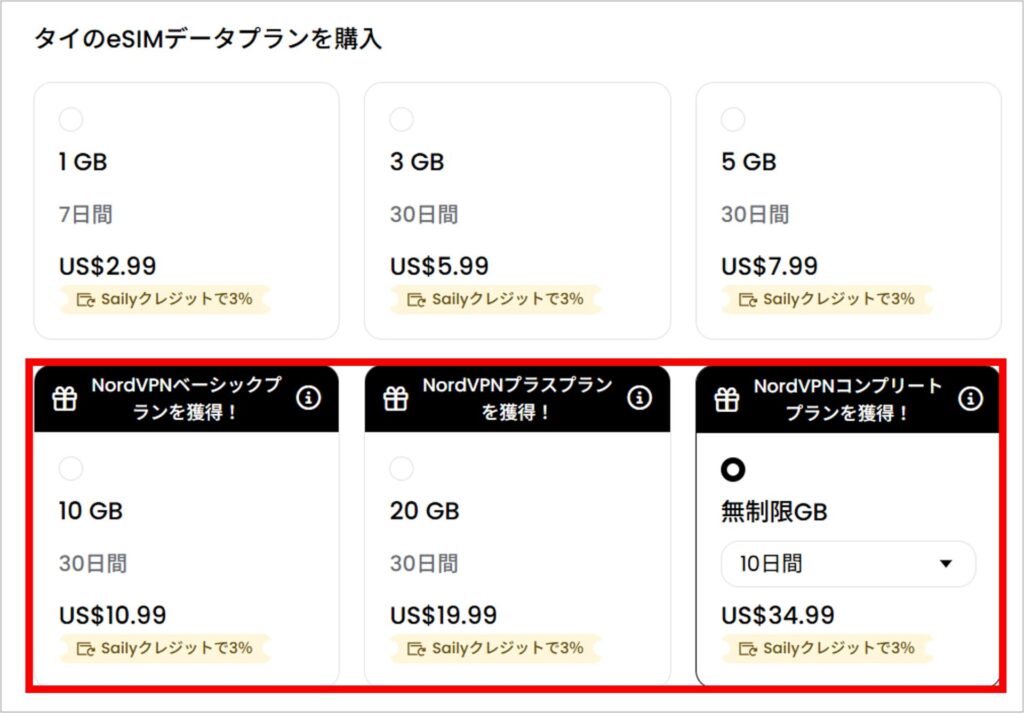Screen dimensions: 1024x713
Task: Choose the 20 GB plan radio button
Action: 401,468
